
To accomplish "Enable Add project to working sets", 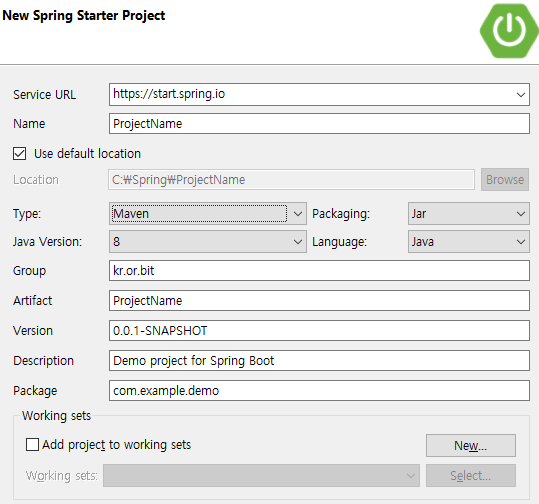I will coord(32,445).
